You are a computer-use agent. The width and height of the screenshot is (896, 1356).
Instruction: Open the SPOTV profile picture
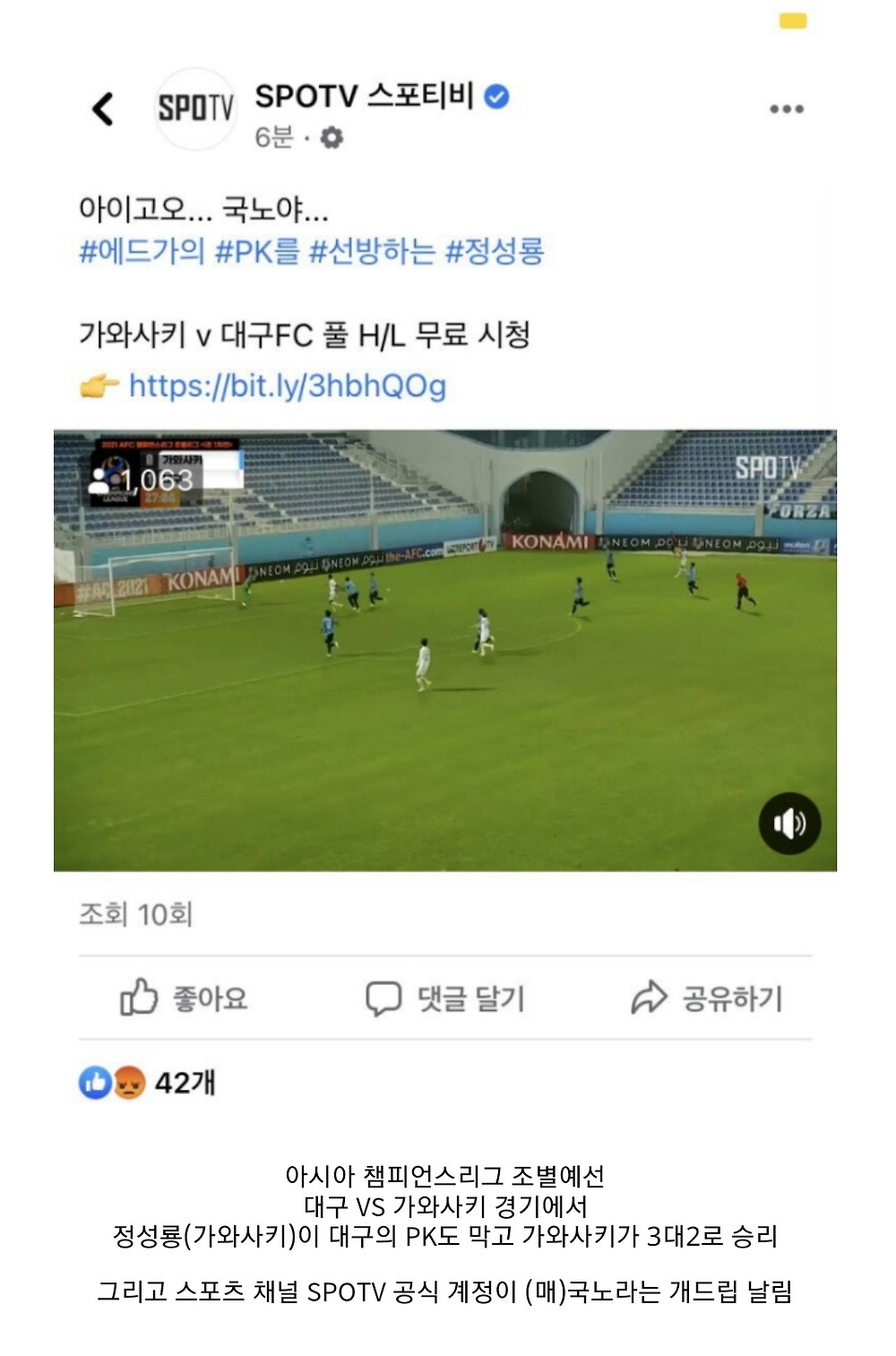(195, 108)
